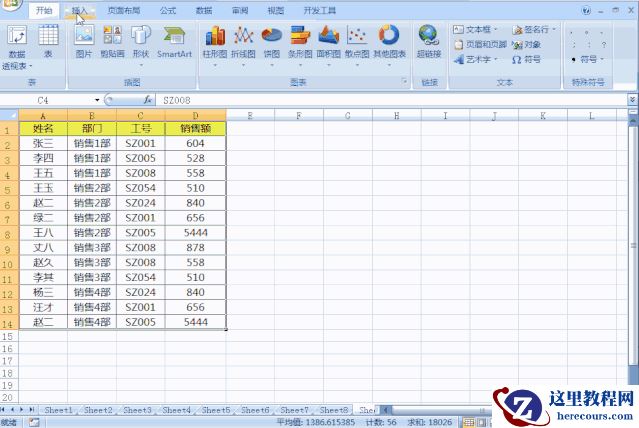639x428 pixels.
Task: Select column E header
Action: (250, 115)
